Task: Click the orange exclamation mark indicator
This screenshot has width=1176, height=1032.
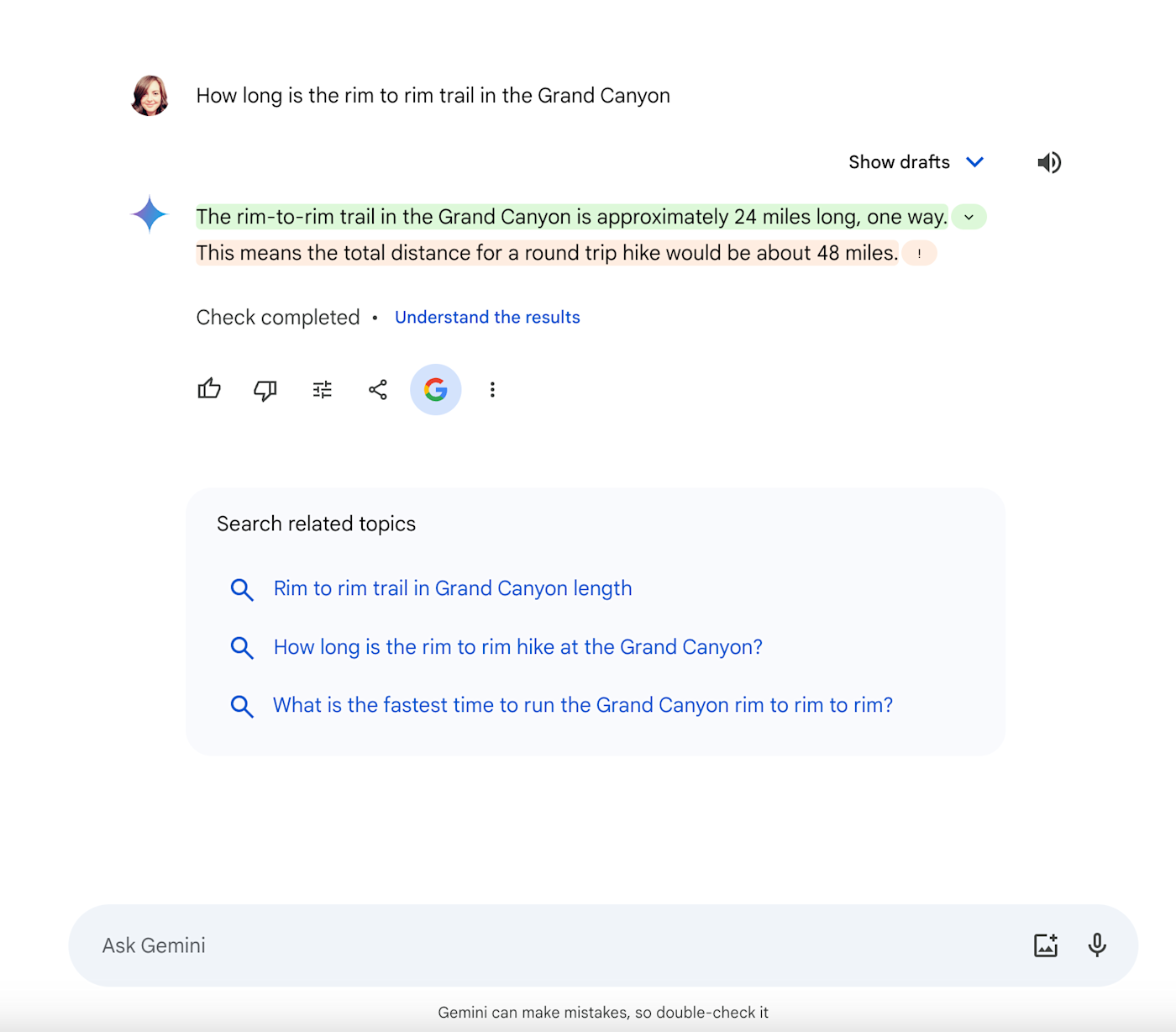Action: click(x=919, y=253)
